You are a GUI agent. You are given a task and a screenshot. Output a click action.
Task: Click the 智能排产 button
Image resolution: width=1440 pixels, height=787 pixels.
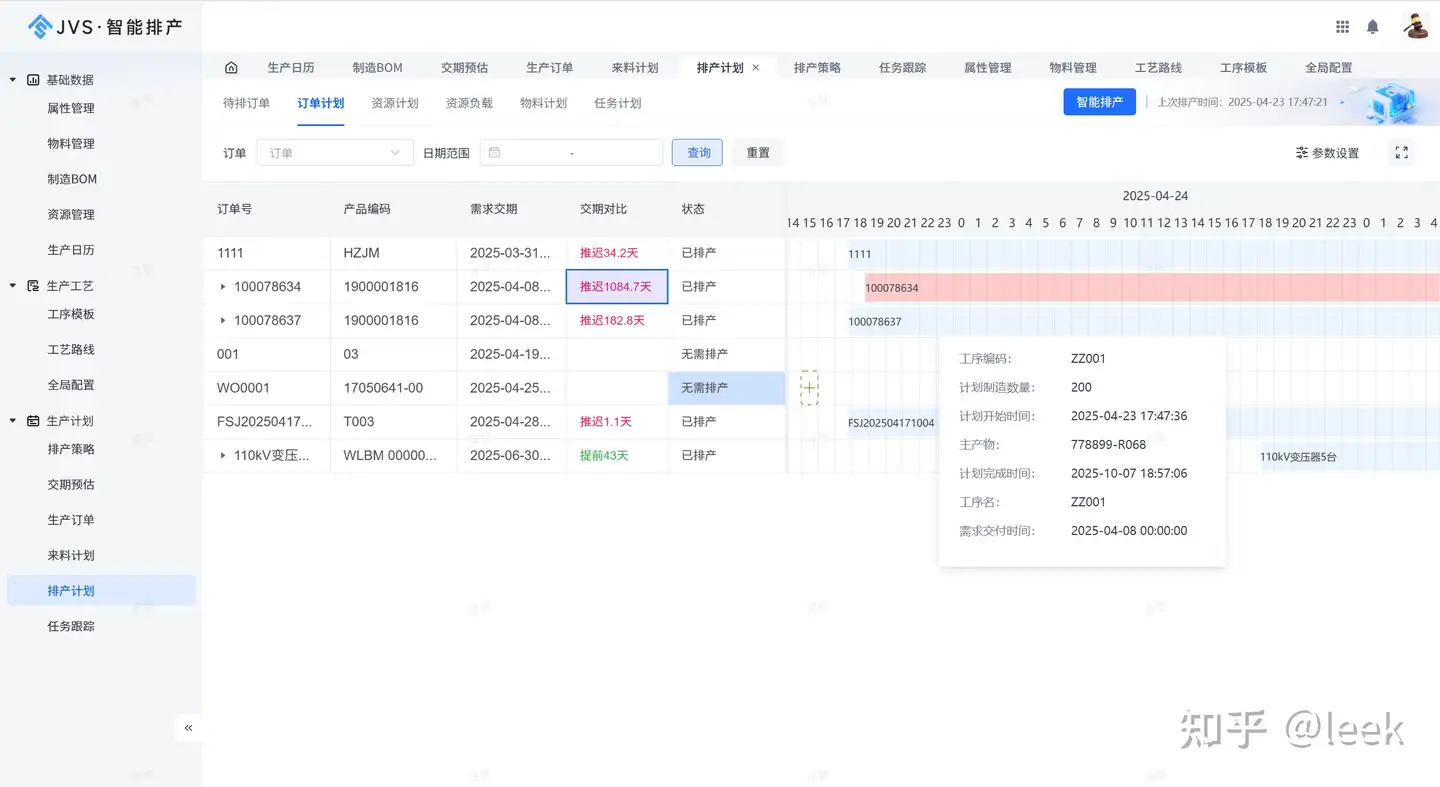click(x=1098, y=102)
